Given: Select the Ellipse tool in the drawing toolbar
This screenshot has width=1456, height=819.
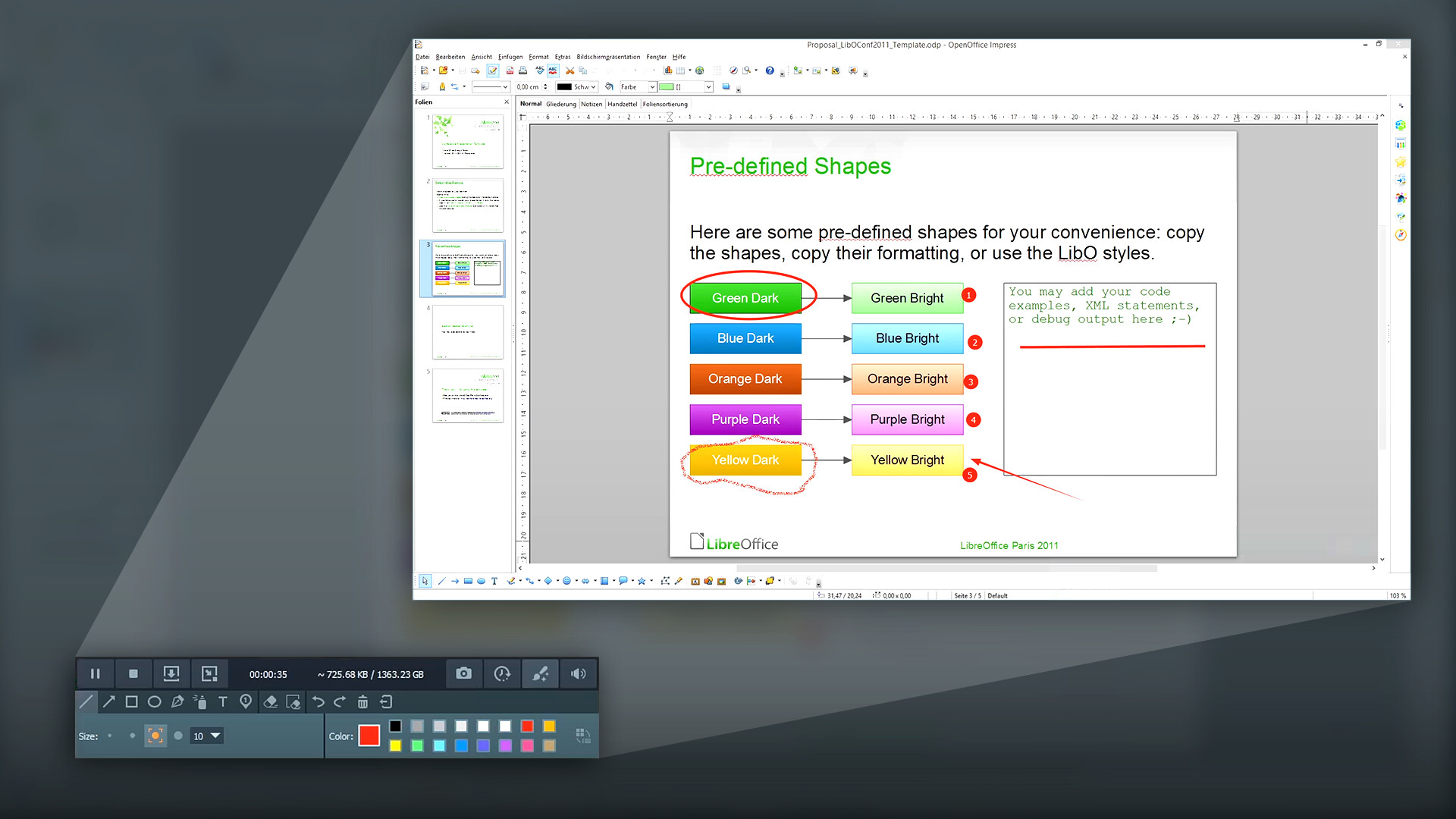Looking at the screenshot, I should (481, 581).
